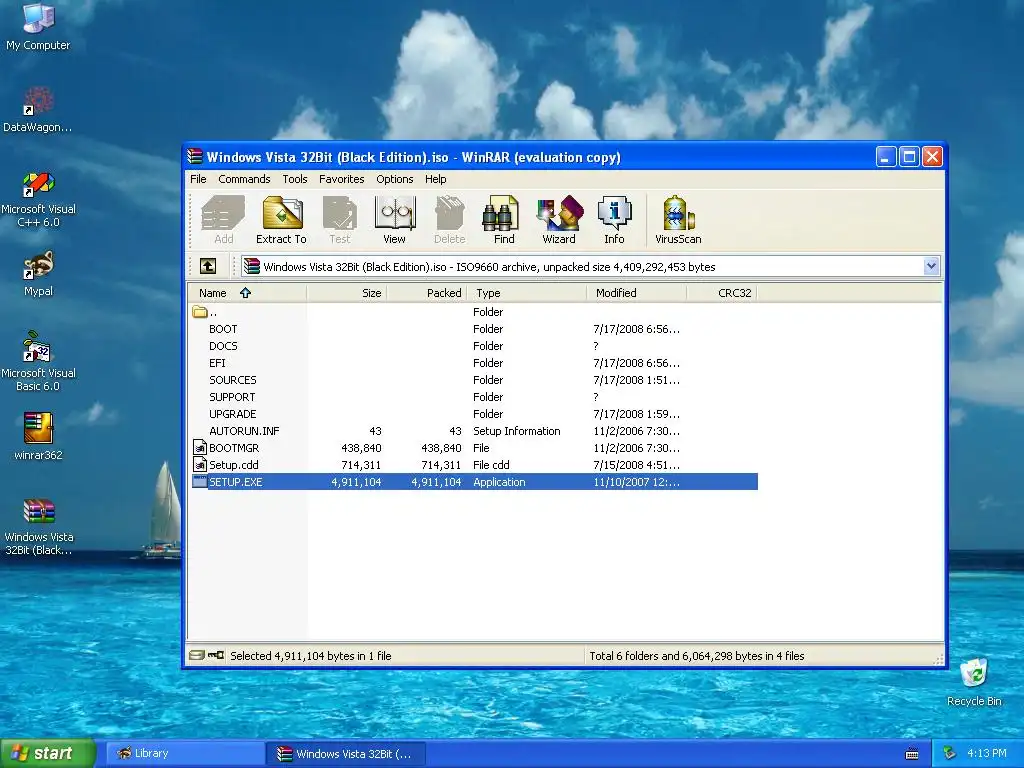The image size is (1024, 768).
Task: Sort by Size column header
Action: pyautogui.click(x=347, y=293)
